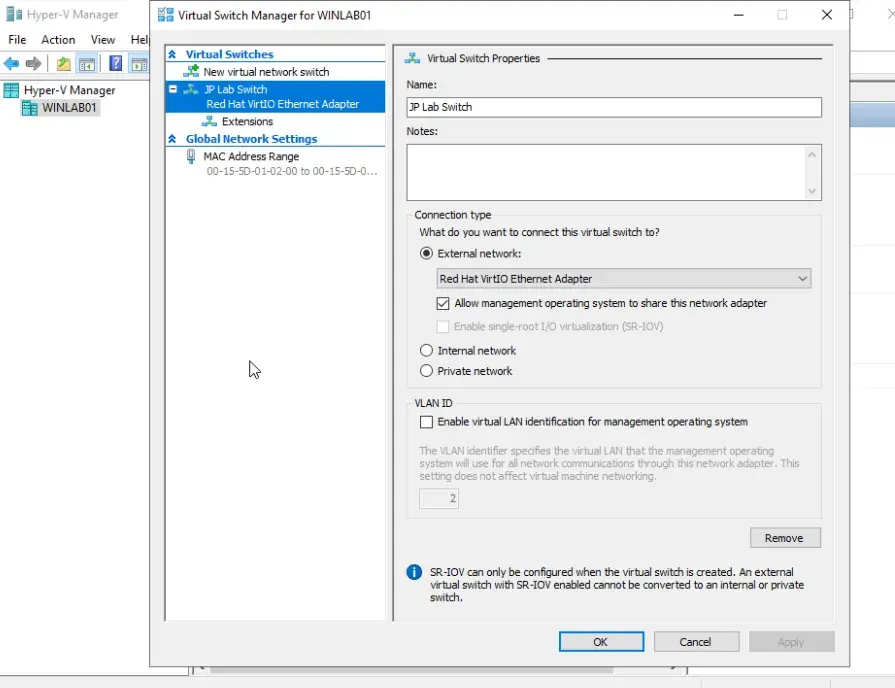Open the Hyper-V Manager window title bar icon
This screenshot has height=688, width=895.
point(14,14)
